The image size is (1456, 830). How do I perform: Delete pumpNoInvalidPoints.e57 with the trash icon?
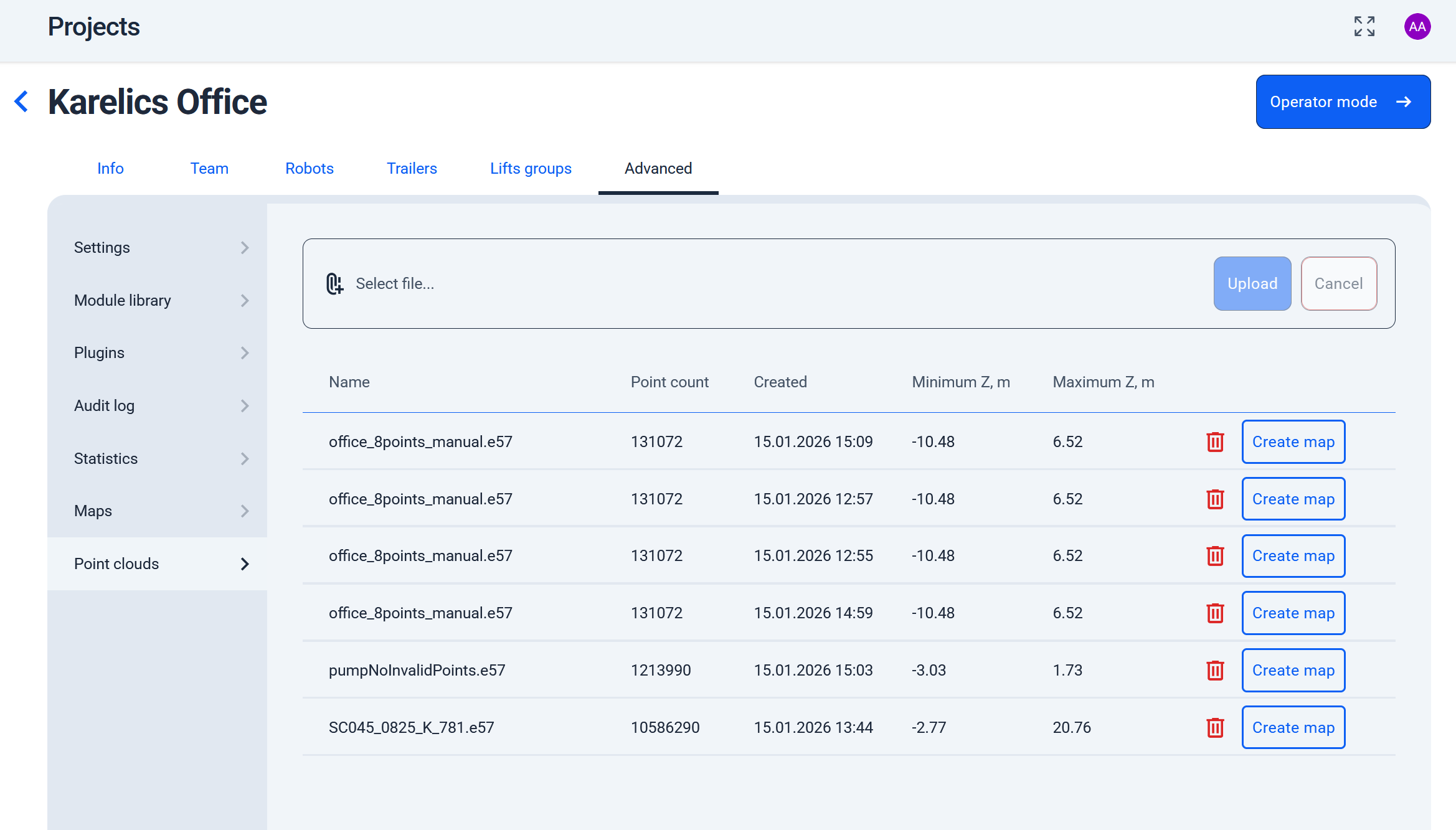pyautogui.click(x=1215, y=671)
